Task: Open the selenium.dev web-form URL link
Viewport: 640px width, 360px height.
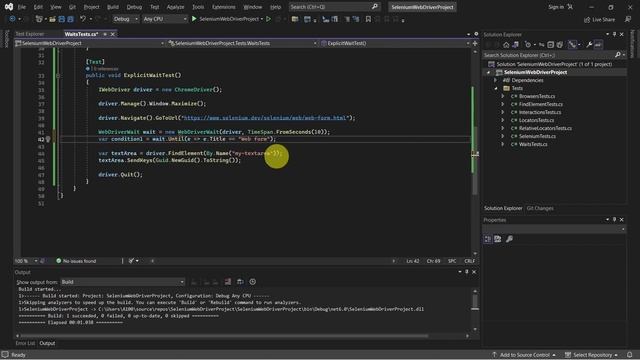Action: [264, 118]
